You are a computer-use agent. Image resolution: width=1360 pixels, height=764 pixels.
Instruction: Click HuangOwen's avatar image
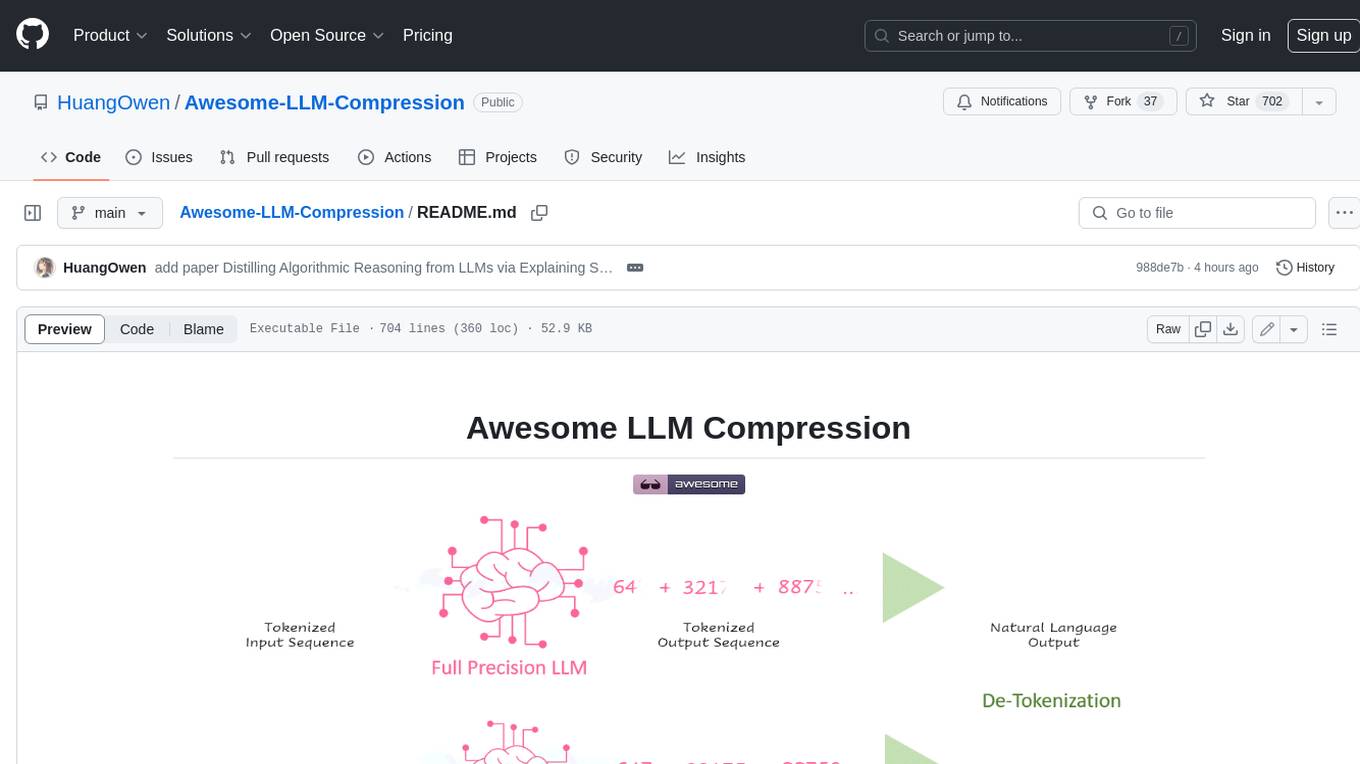[44, 268]
